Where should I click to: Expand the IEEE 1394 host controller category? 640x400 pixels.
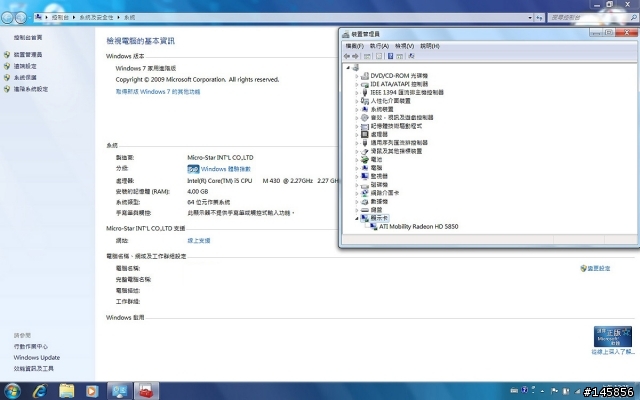[357, 93]
